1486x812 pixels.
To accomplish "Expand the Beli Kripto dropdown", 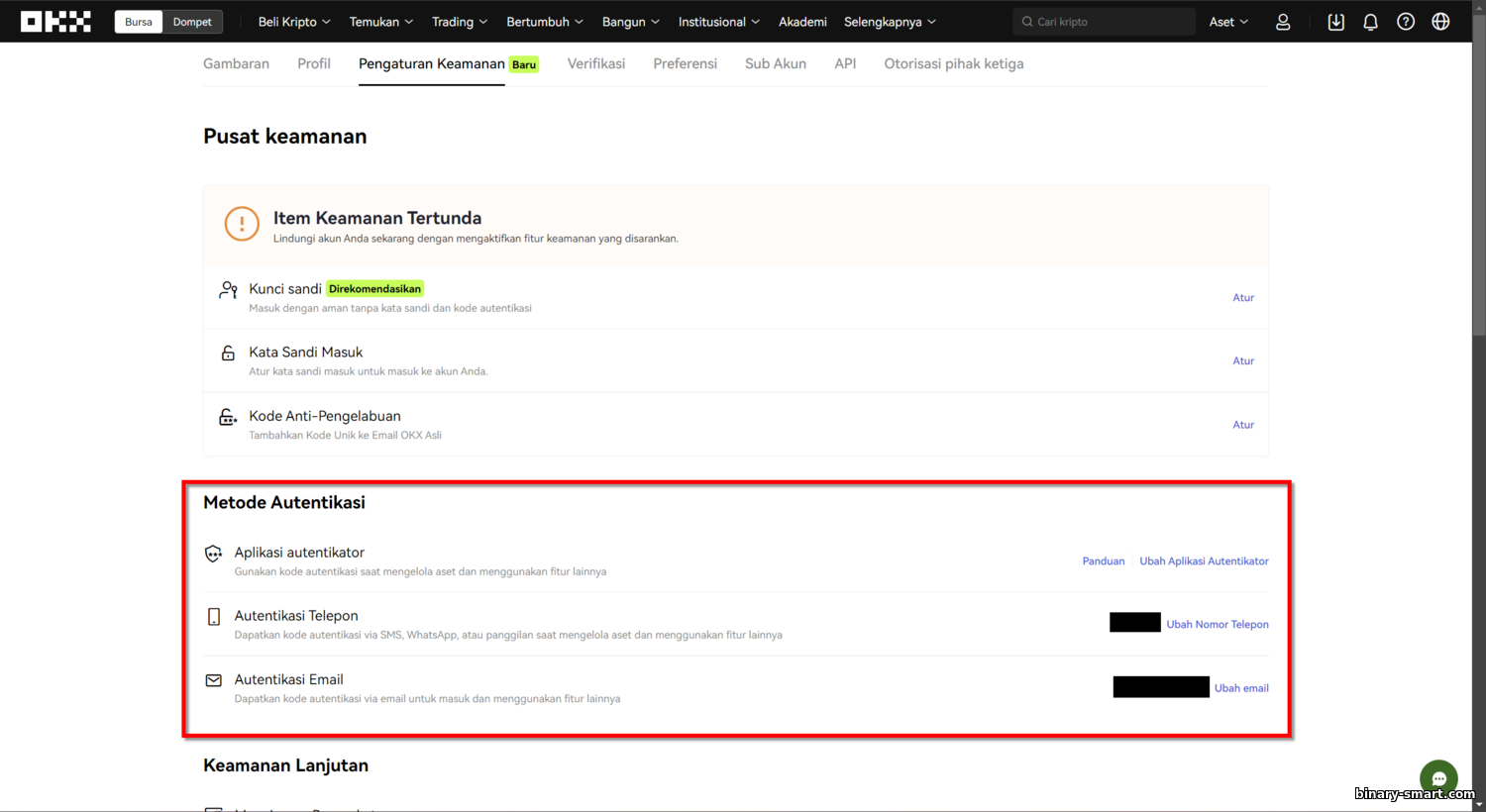I will (x=294, y=22).
